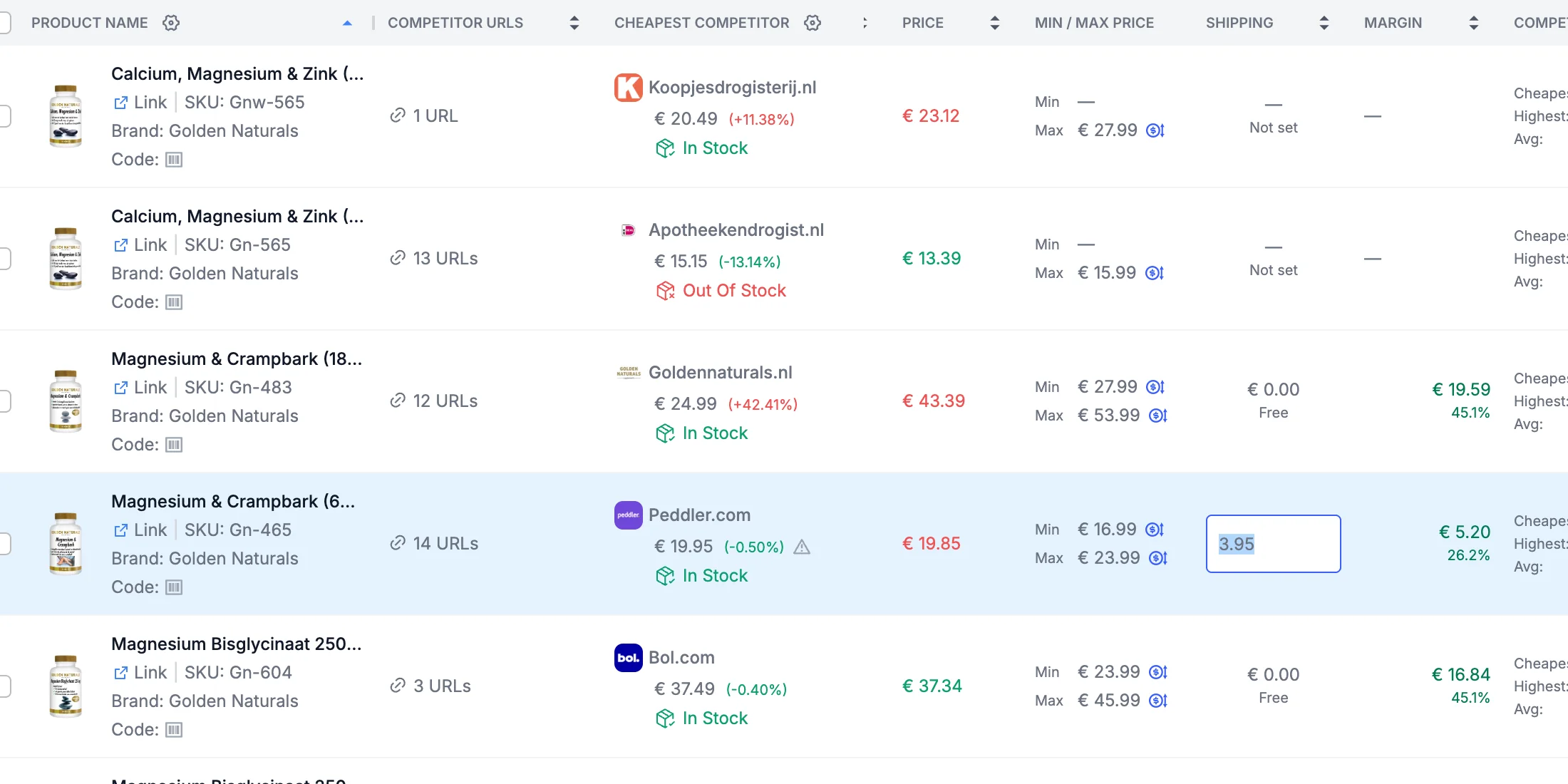The image size is (1568, 784).
Task: Click Min price rule icon beside € 16.99
Action: [x=1155, y=530]
